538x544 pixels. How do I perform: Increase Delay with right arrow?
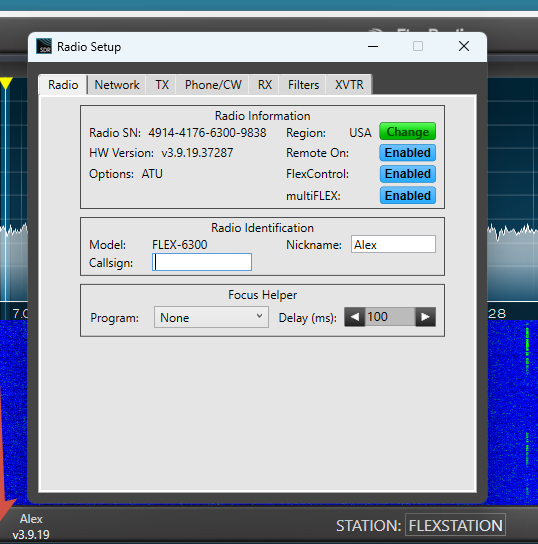[x=425, y=317]
